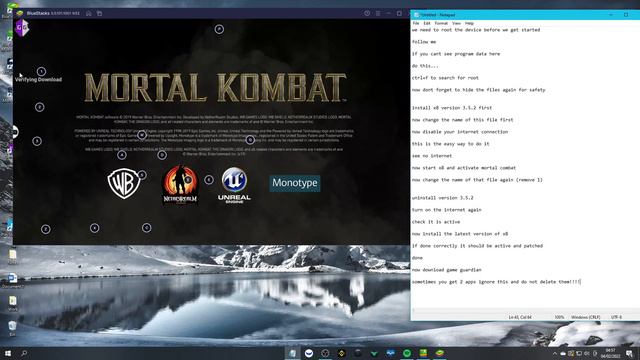Viewport: 640px width, 360px height.
Task: Click the line 'uninstall version 3.5.2'
Action: pos(442,198)
